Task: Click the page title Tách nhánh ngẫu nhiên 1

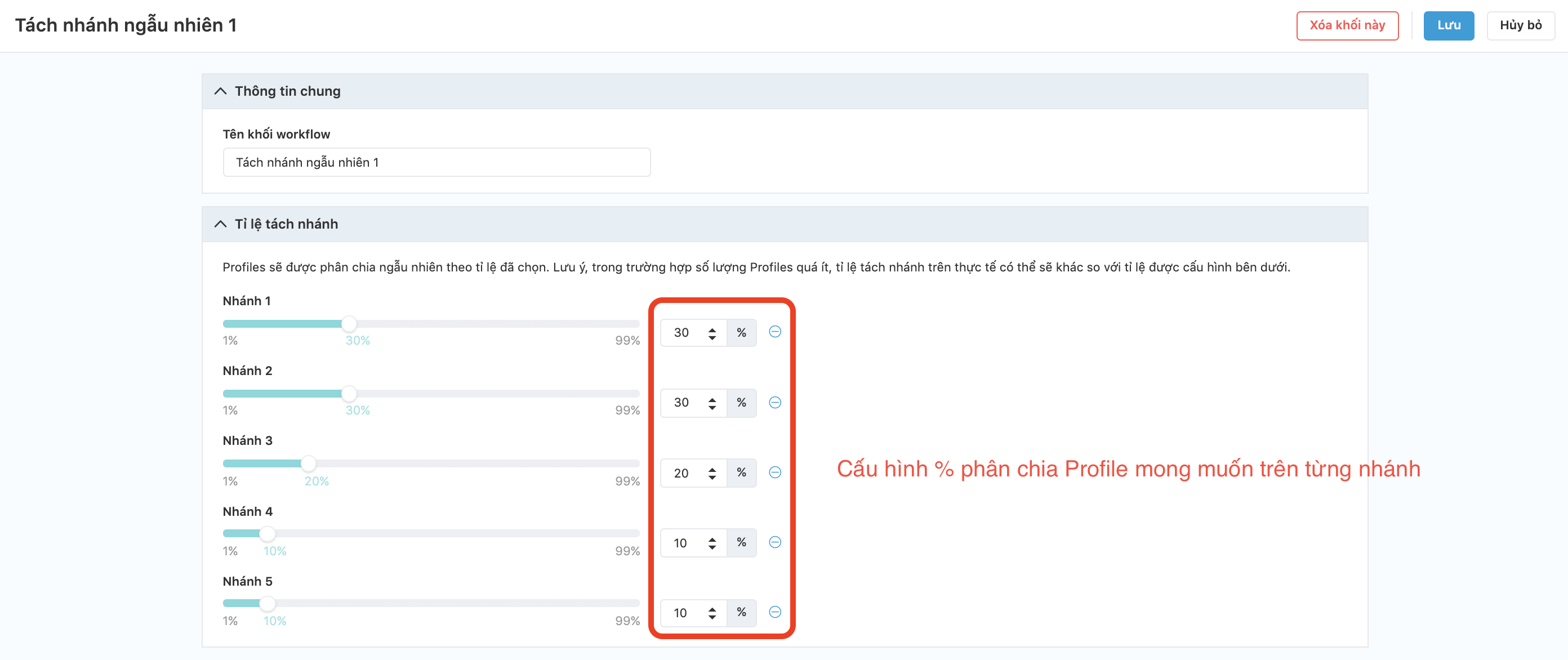Action: click(x=126, y=25)
